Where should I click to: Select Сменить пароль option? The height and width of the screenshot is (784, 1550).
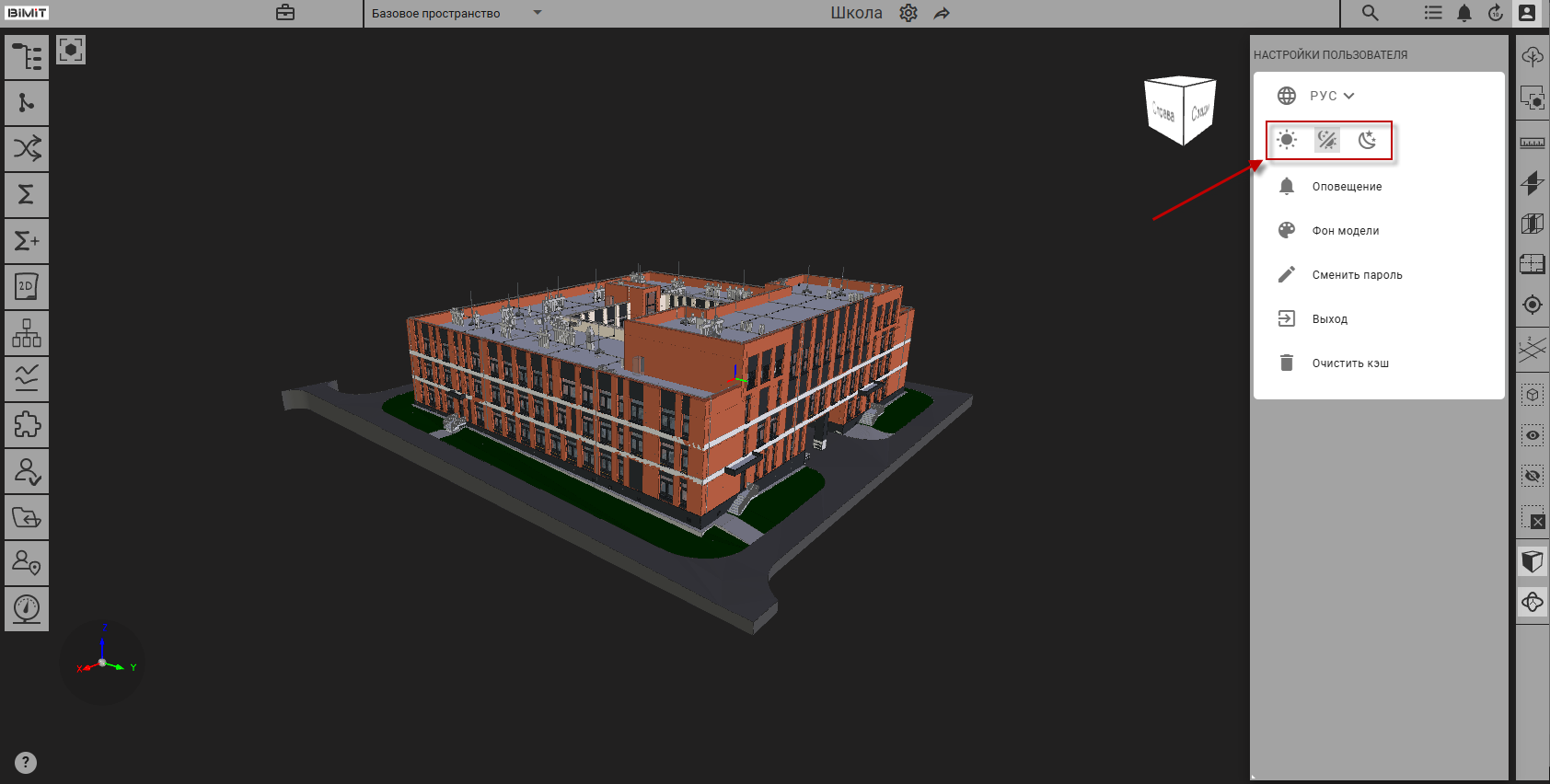[x=1357, y=275]
